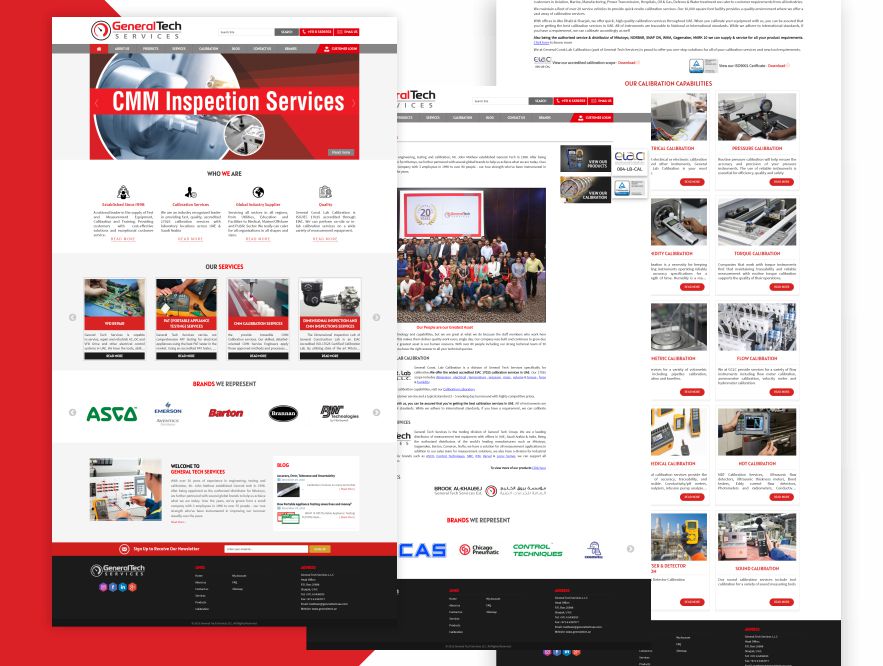
Task: Go to previous hero slide arrow
Action: tap(96, 103)
